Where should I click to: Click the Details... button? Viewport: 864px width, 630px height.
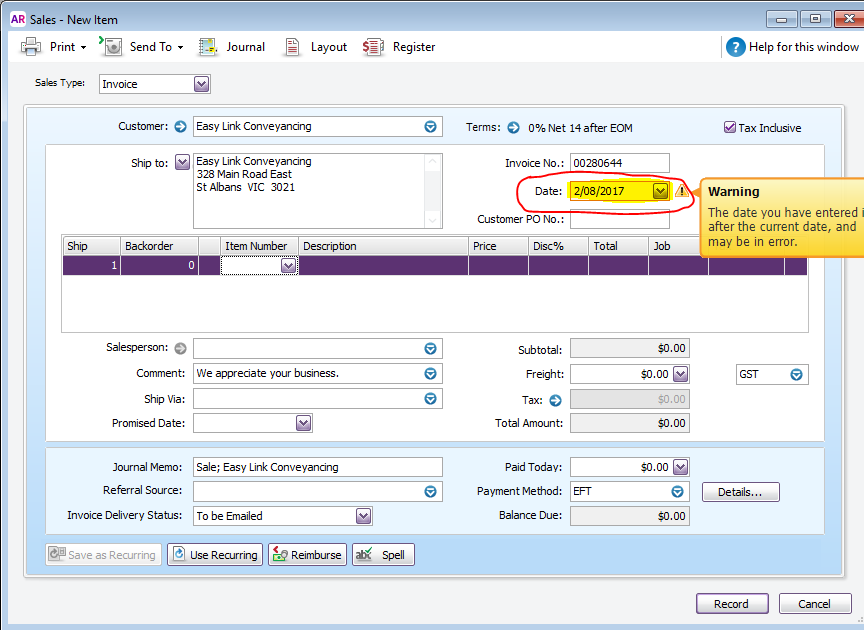(x=740, y=492)
